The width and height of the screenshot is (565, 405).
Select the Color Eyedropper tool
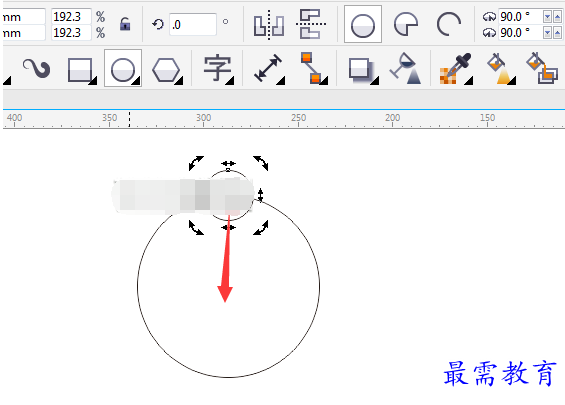[x=455, y=68]
